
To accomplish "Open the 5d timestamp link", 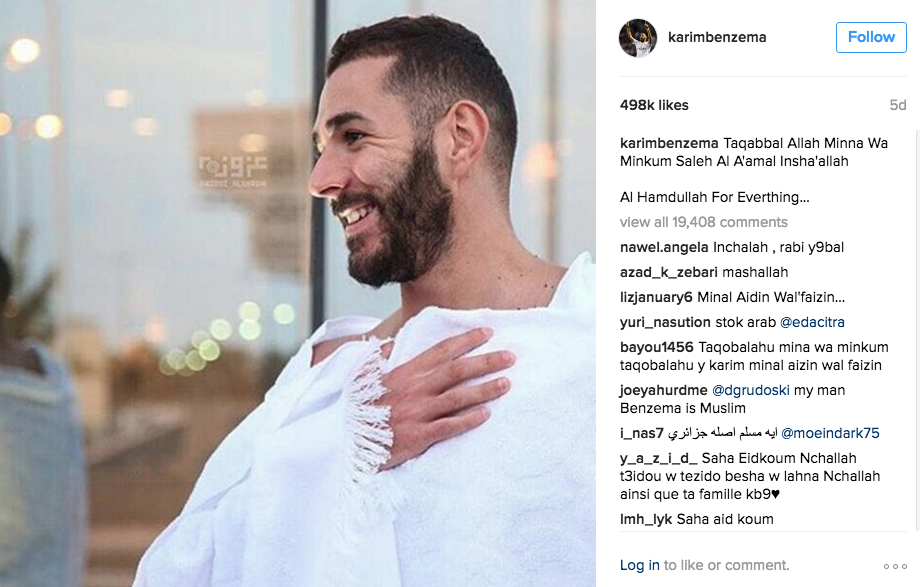I will click(x=898, y=105).
